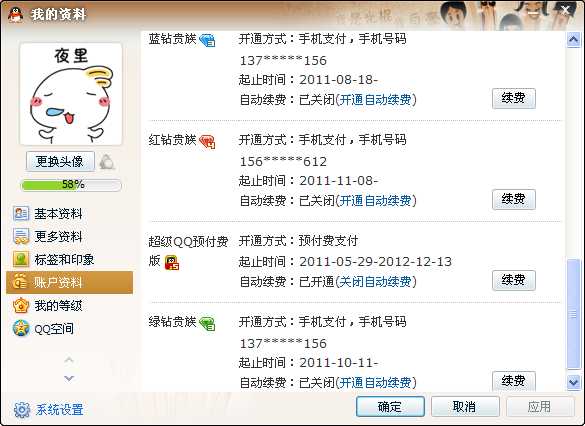The height and width of the screenshot is (426, 585).
Task: Click the green diamond badge icon
Action: pyautogui.click(x=207, y=323)
